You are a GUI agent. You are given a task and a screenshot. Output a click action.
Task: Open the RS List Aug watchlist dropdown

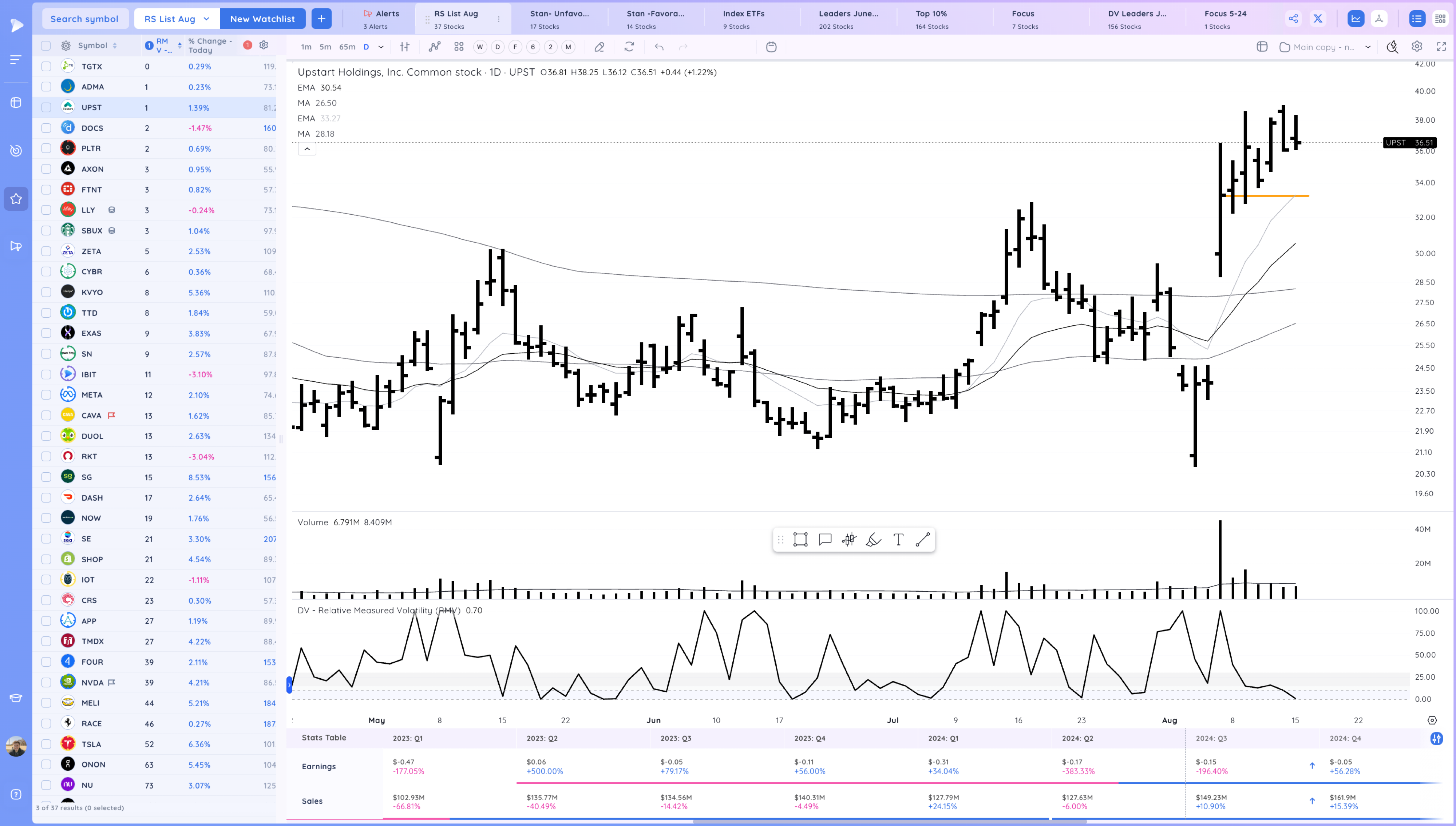tap(176, 18)
